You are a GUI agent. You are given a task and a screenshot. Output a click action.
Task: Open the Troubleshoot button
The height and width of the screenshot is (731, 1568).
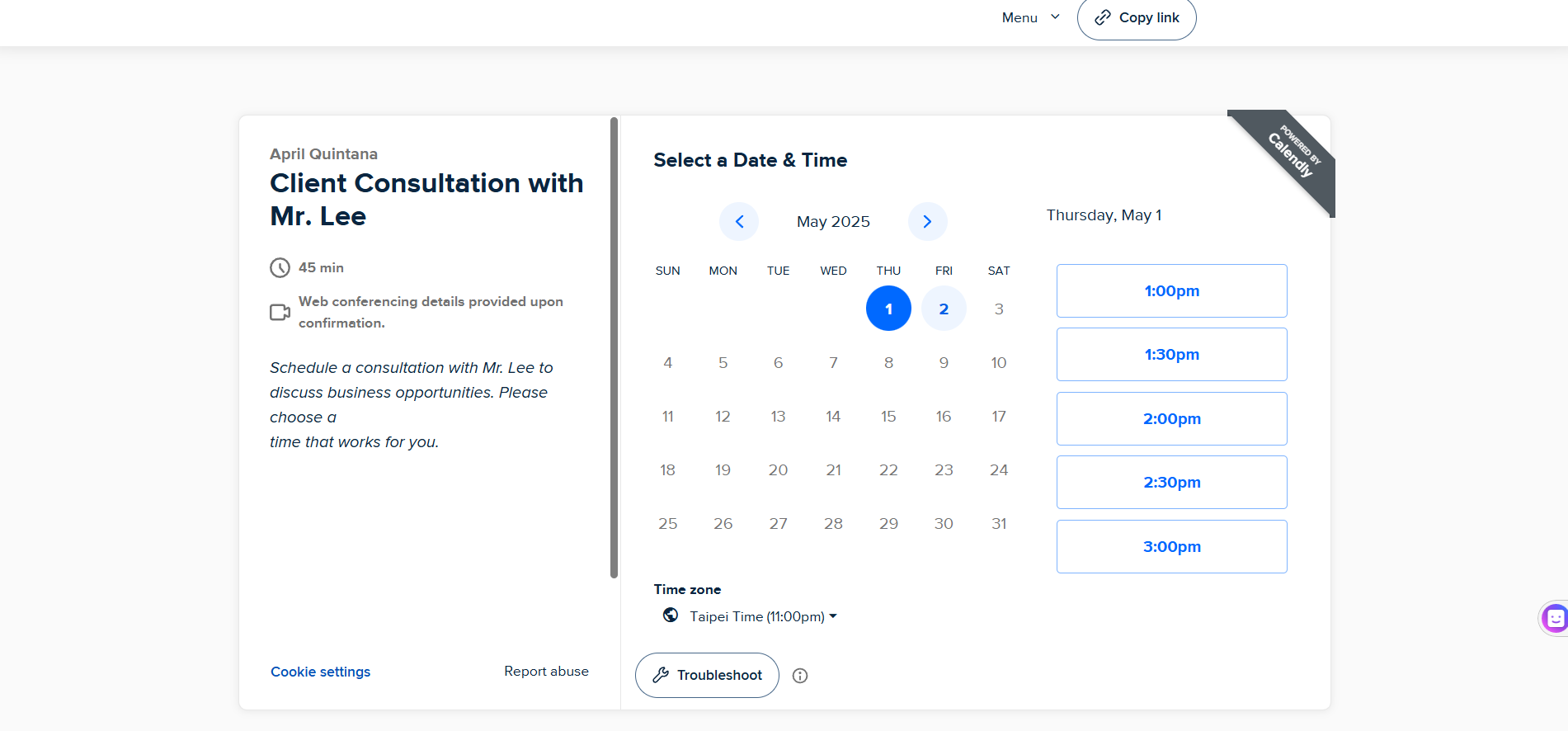pyautogui.click(x=707, y=675)
